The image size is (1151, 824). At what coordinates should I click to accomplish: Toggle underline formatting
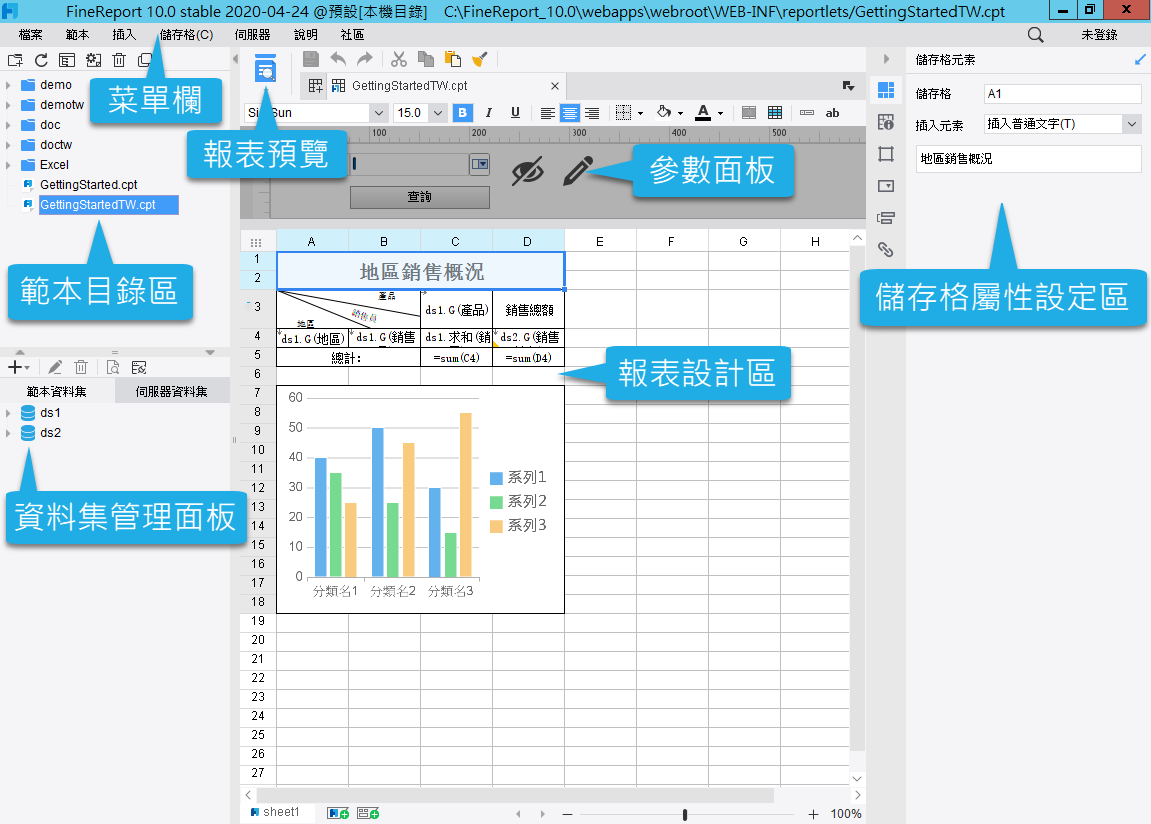[x=515, y=113]
